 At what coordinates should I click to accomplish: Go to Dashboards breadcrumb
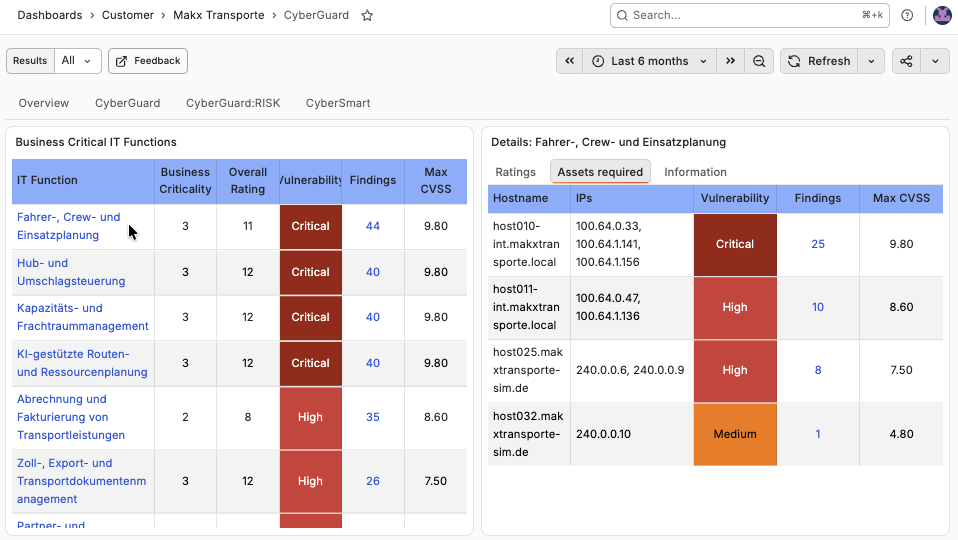[x=49, y=15]
